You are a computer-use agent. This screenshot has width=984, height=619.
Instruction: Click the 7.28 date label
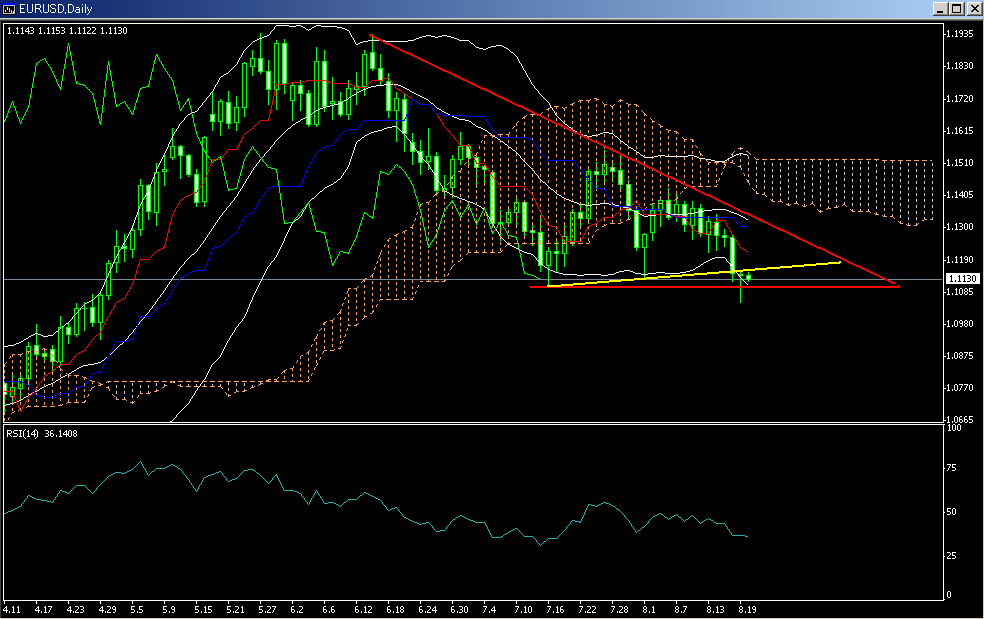(x=619, y=610)
